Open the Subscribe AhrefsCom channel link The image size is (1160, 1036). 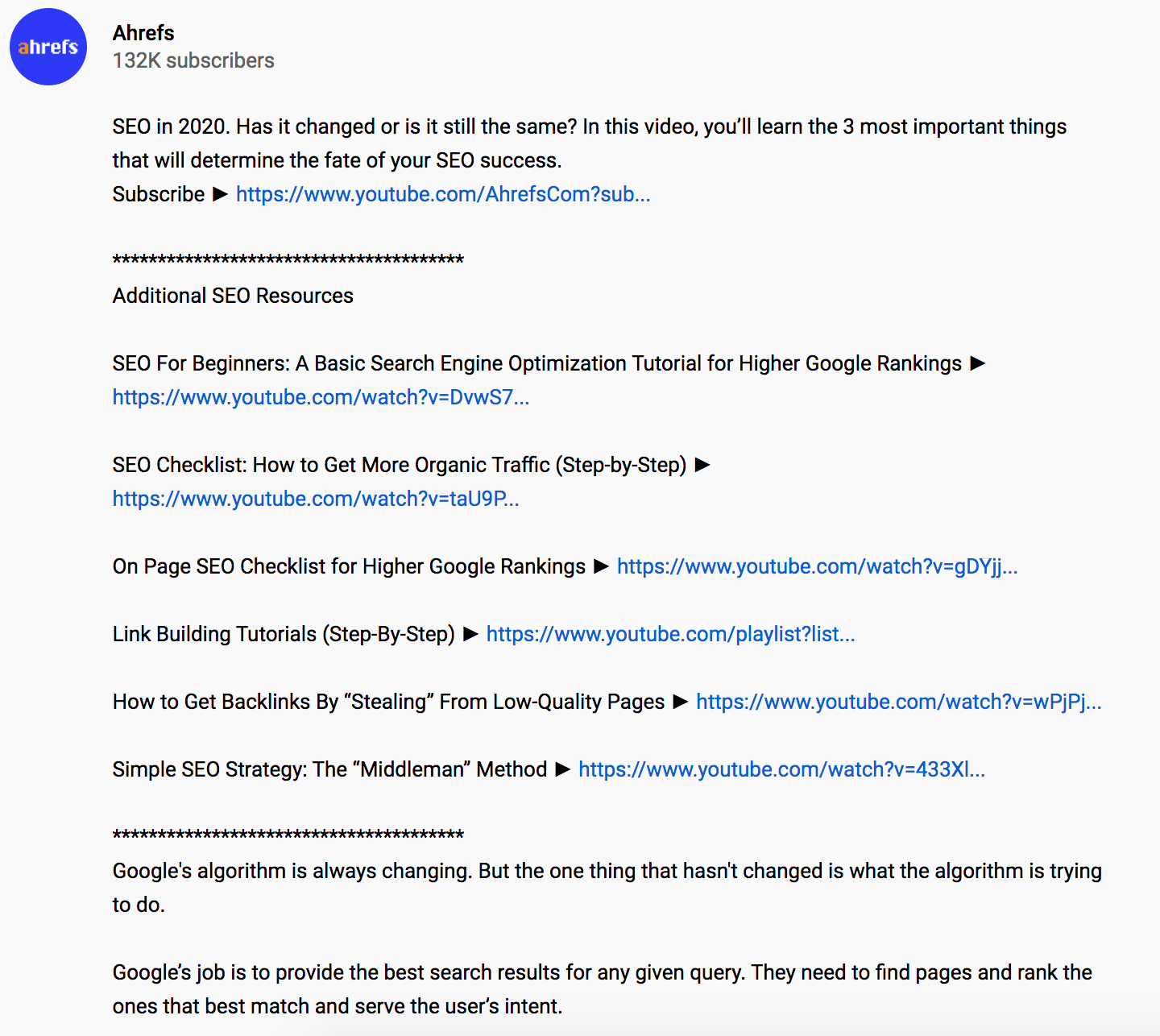(443, 194)
